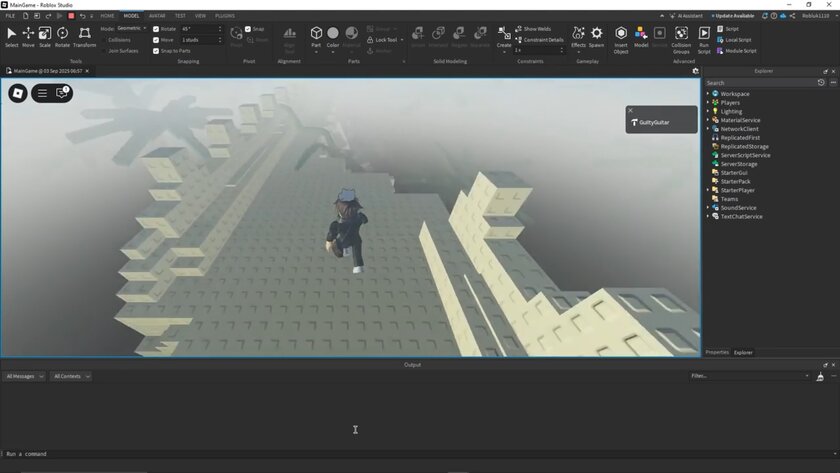Image resolution: width=840 pixels, height=473 pixels.
Task: Click Run Script
Action: tap(704, 40)
